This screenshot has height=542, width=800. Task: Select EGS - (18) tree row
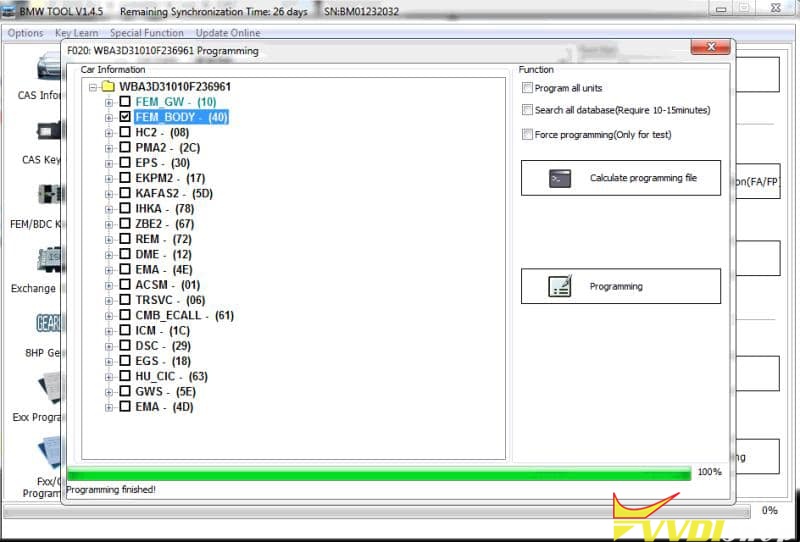163,361
